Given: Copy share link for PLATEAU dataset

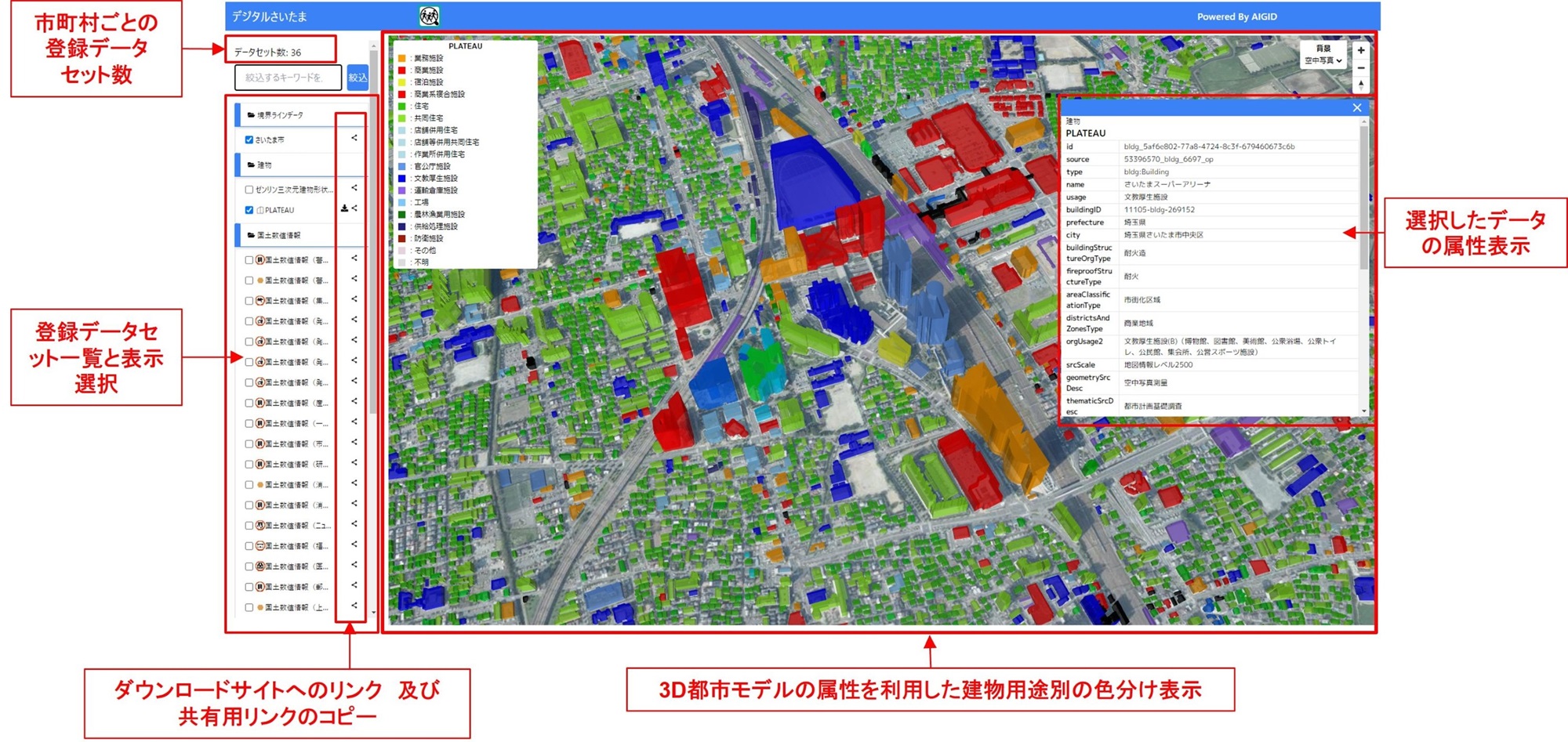Looking at the screenshot, I should point(354,208).
